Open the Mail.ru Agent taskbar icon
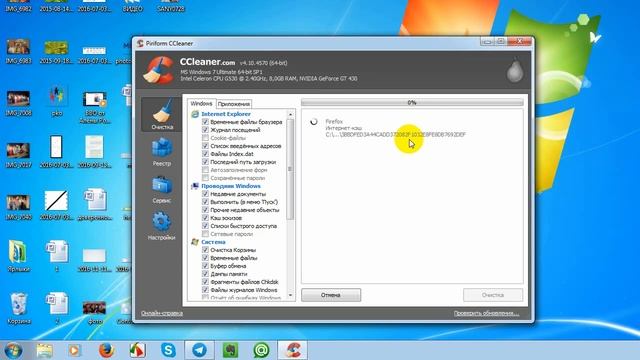 pos(261,350)
